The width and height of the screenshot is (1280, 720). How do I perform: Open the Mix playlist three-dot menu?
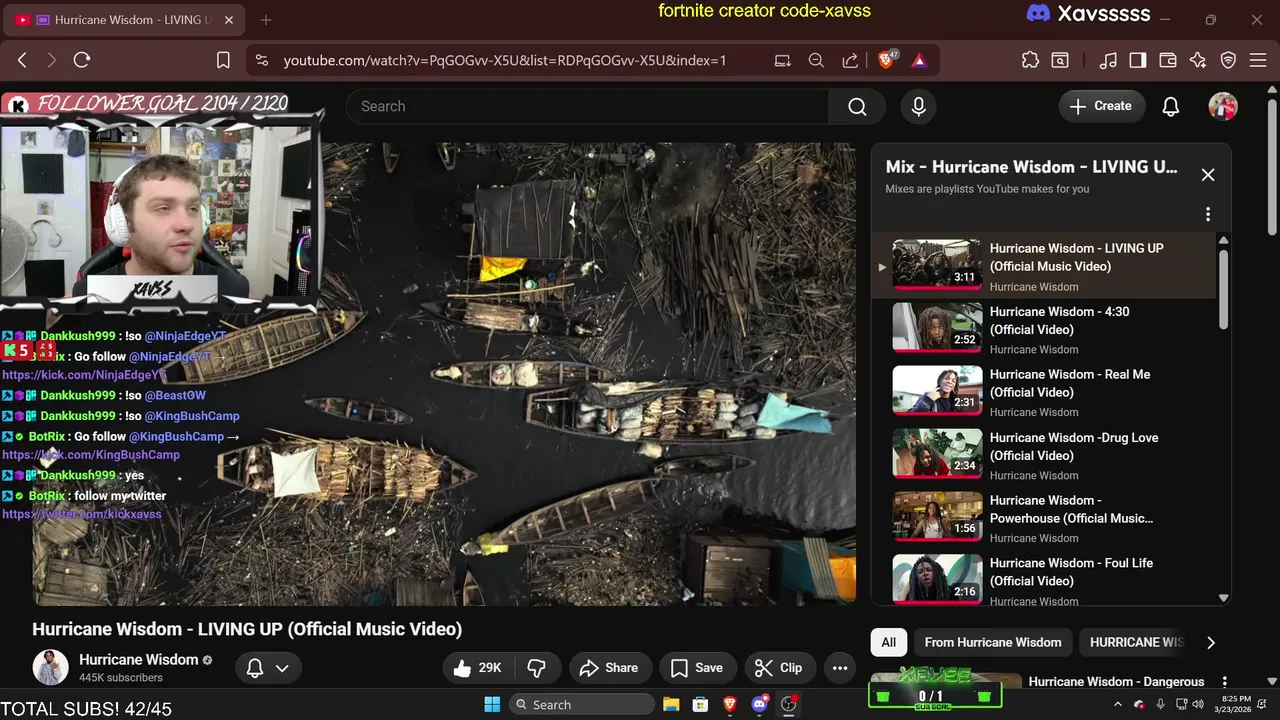pos(1208,214)
